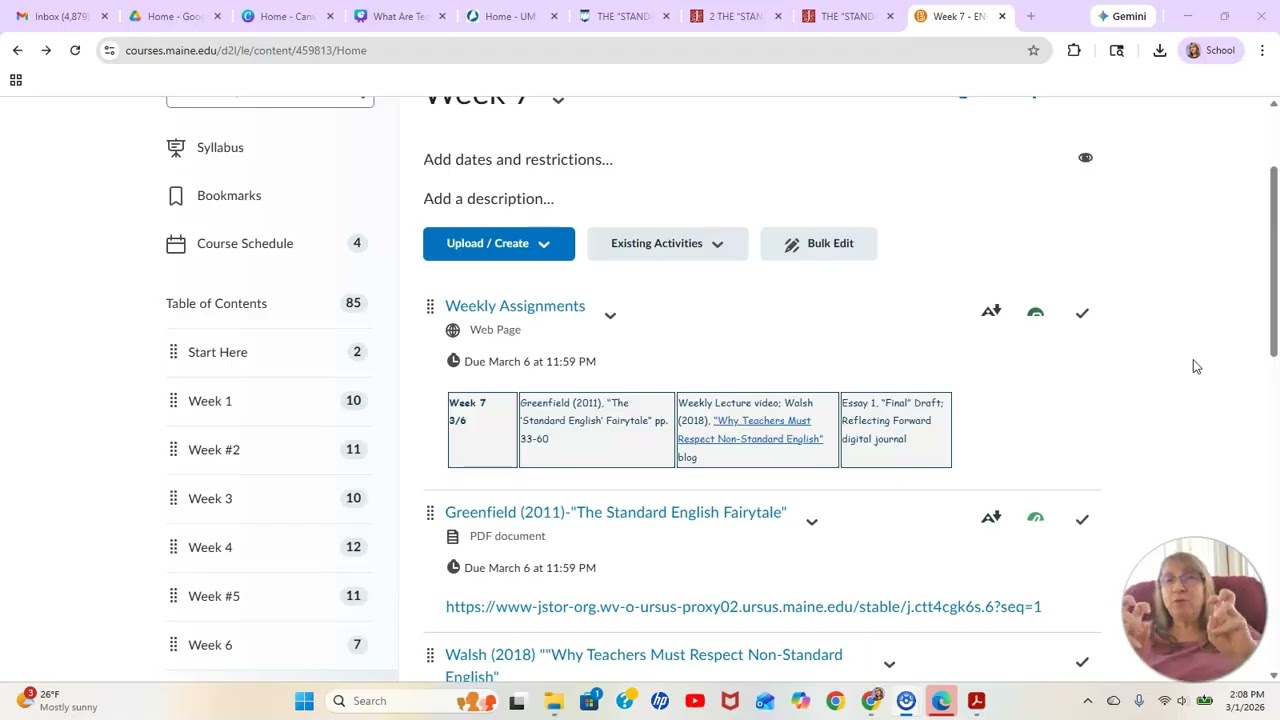Open the Syllabus link in the sidebar
The width and height of the screenshot is (1280, 720).
(x=220, y=147)
